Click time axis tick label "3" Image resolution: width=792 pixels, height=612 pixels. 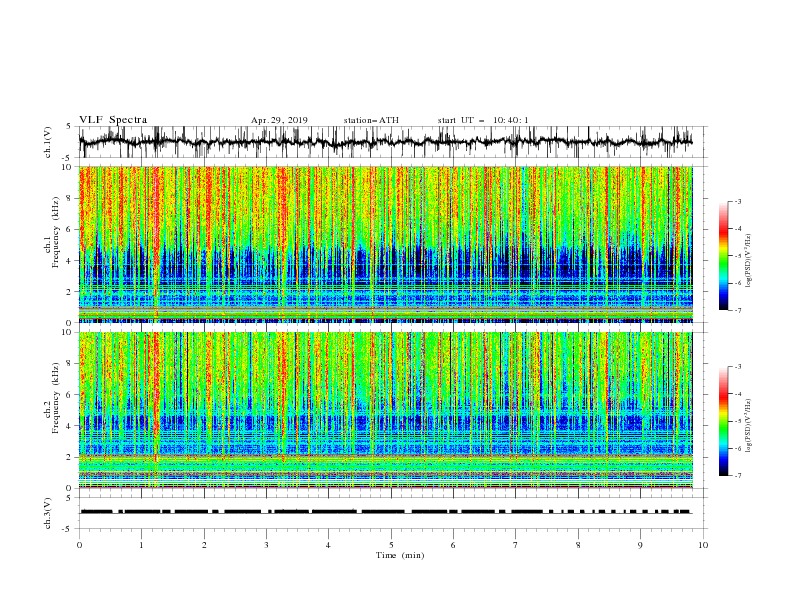click(x=266, y=545)
